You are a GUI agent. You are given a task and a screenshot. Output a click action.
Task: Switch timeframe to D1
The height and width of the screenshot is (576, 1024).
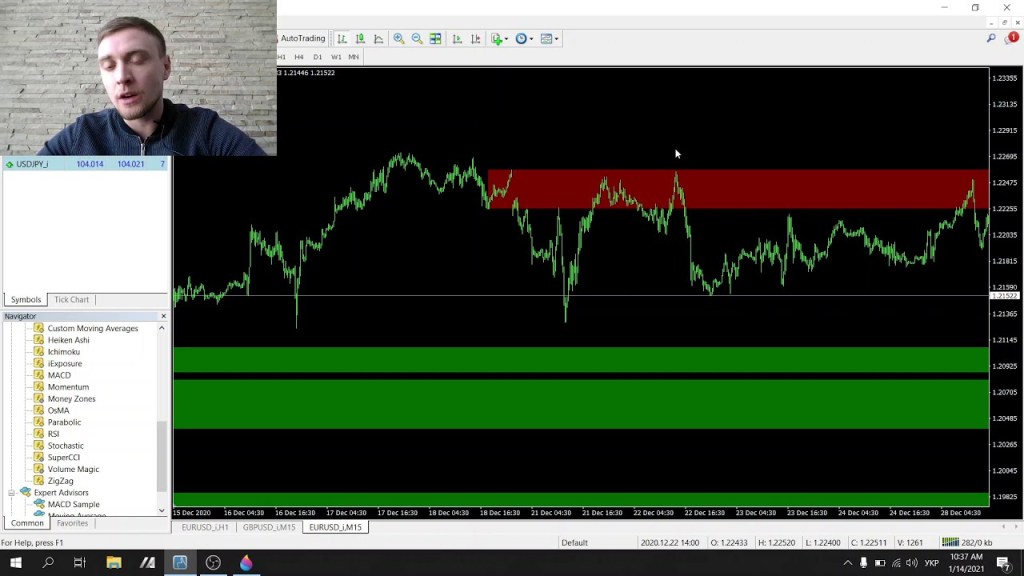[x=317, y=57]
